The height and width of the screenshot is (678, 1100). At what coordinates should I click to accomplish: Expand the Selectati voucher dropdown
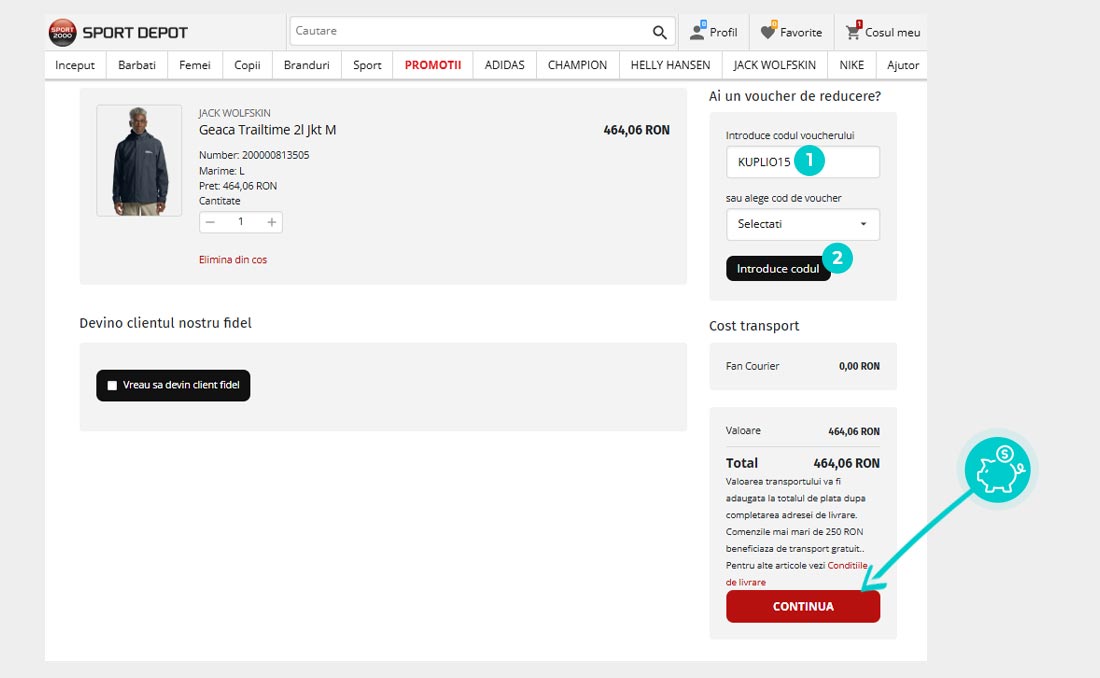pyautogui.click(x=803, y=224)
